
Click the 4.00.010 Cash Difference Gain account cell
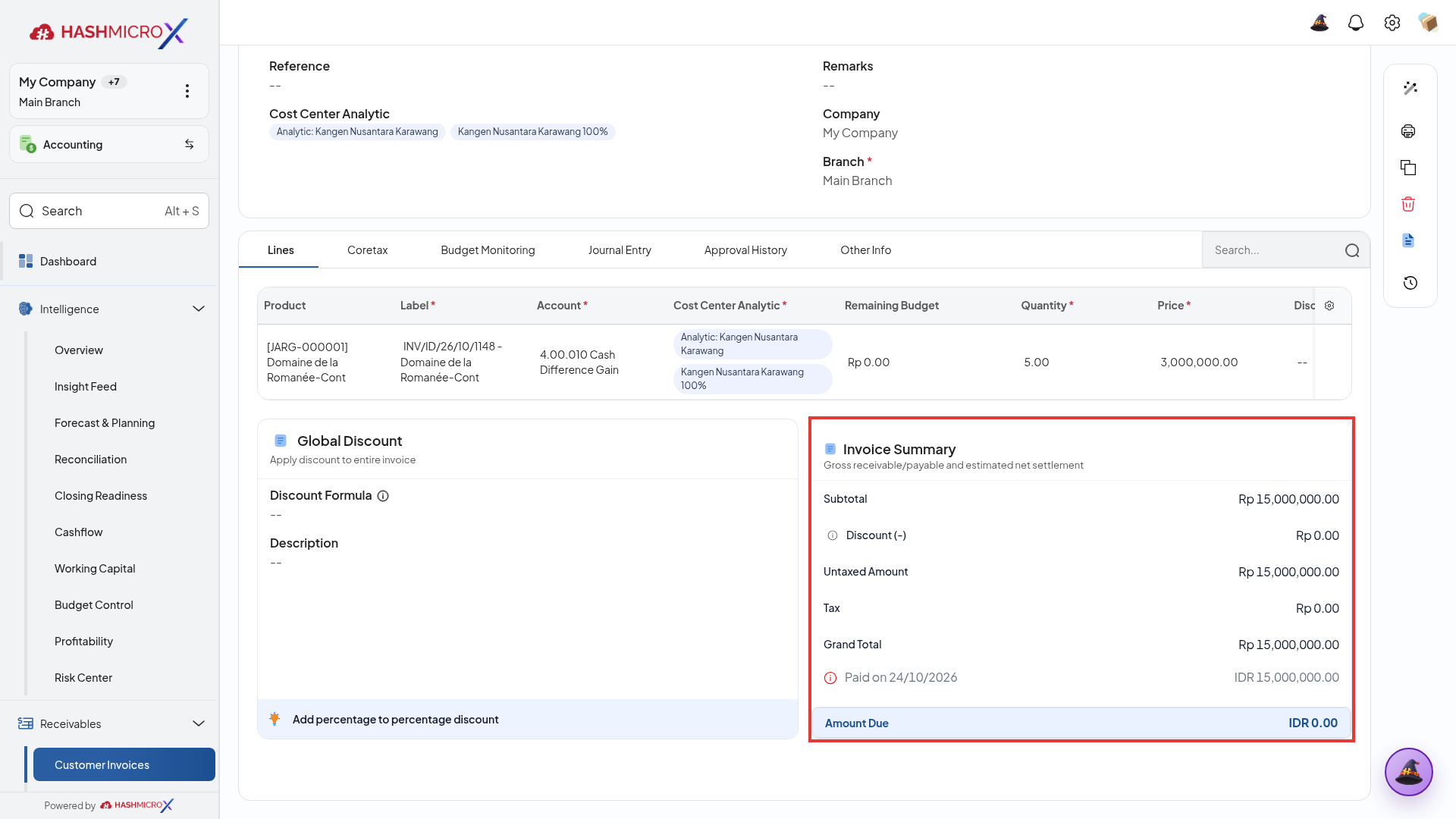(x=579, y=362)
